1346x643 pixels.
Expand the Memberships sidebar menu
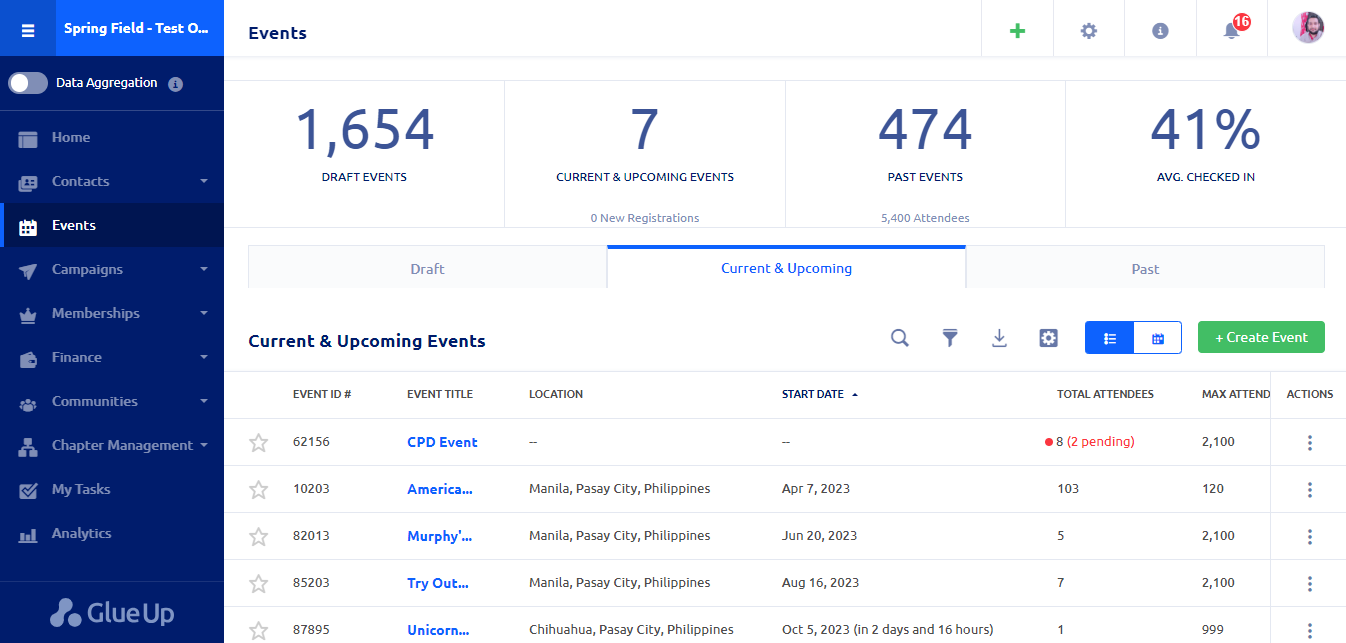click(x=112, y=313)
